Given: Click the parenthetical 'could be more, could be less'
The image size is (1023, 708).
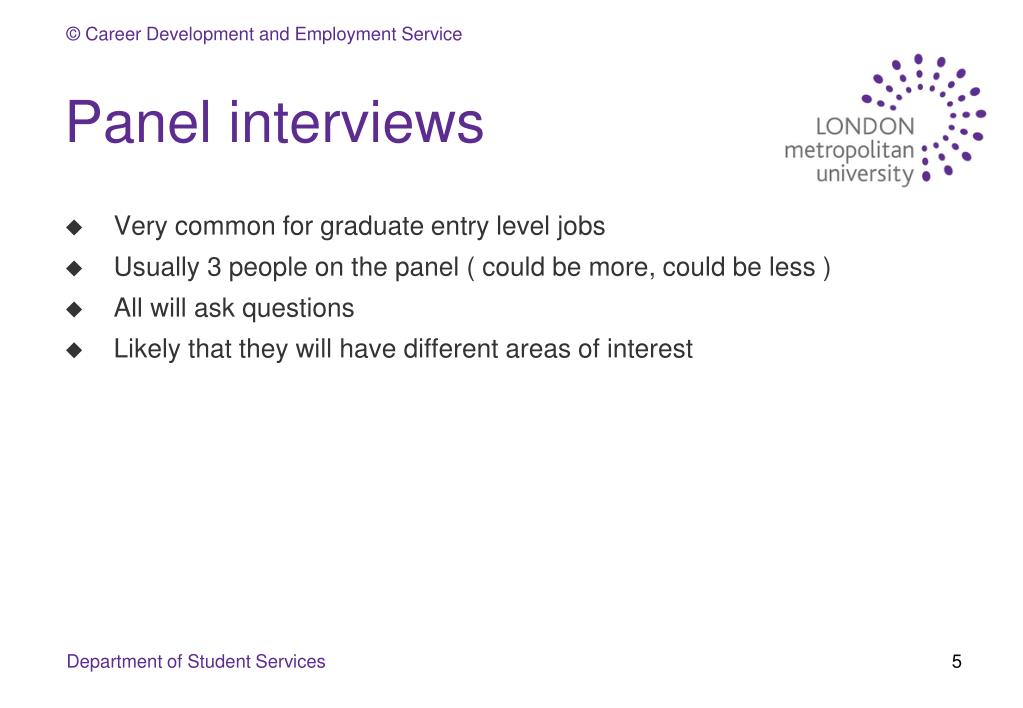Looking at the screenshot, I should point(649,268).
